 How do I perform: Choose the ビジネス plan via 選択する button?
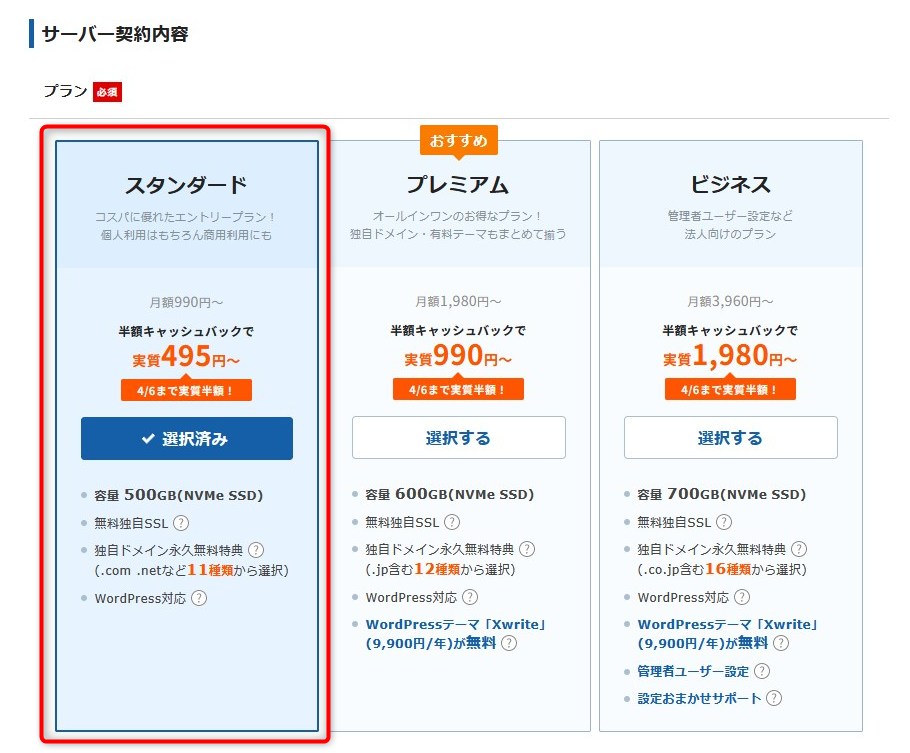click(731, 438)
